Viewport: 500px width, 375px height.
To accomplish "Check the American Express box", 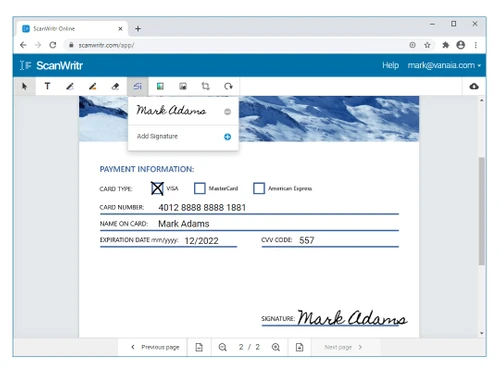I will pyautogui.click(x=259, y=188).
